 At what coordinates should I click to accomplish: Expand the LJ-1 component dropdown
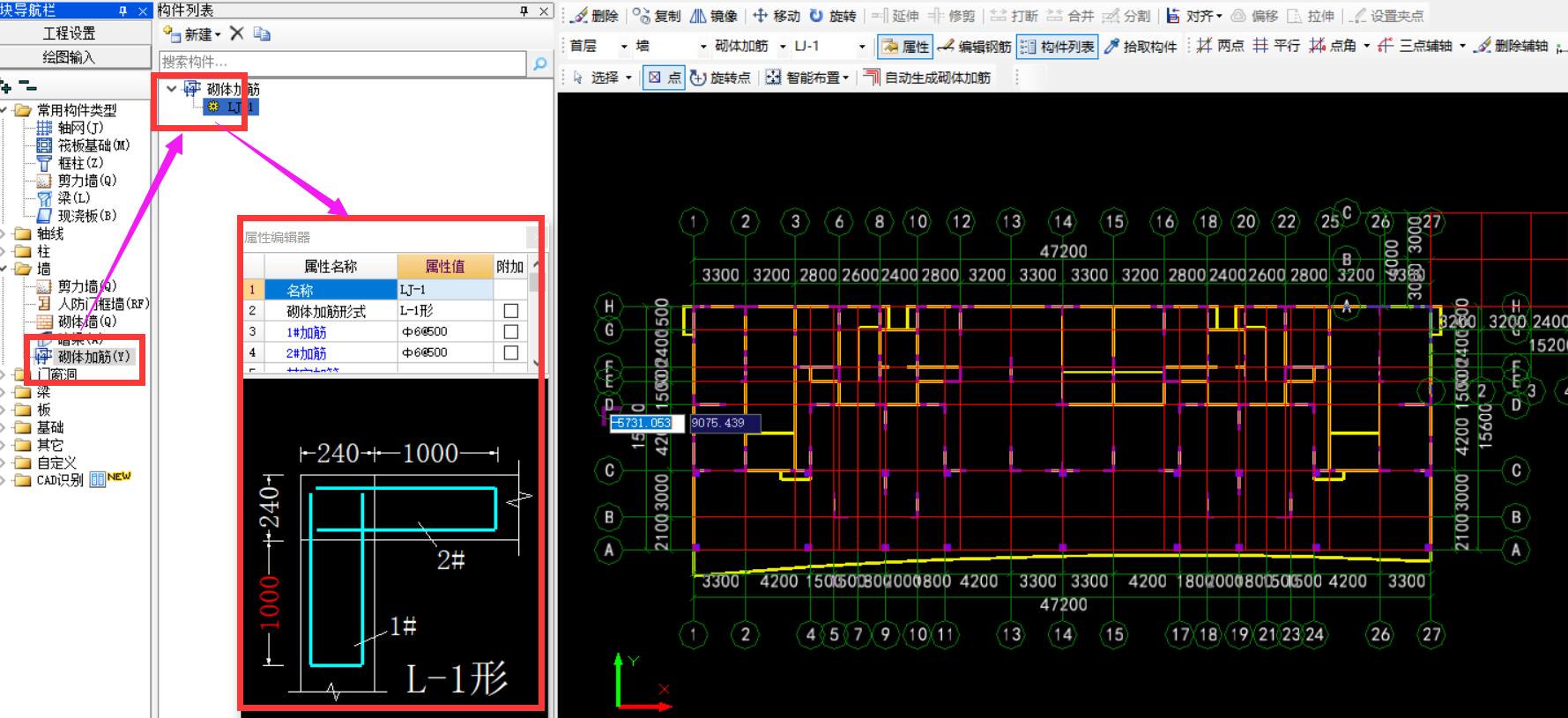pos(862,47)
